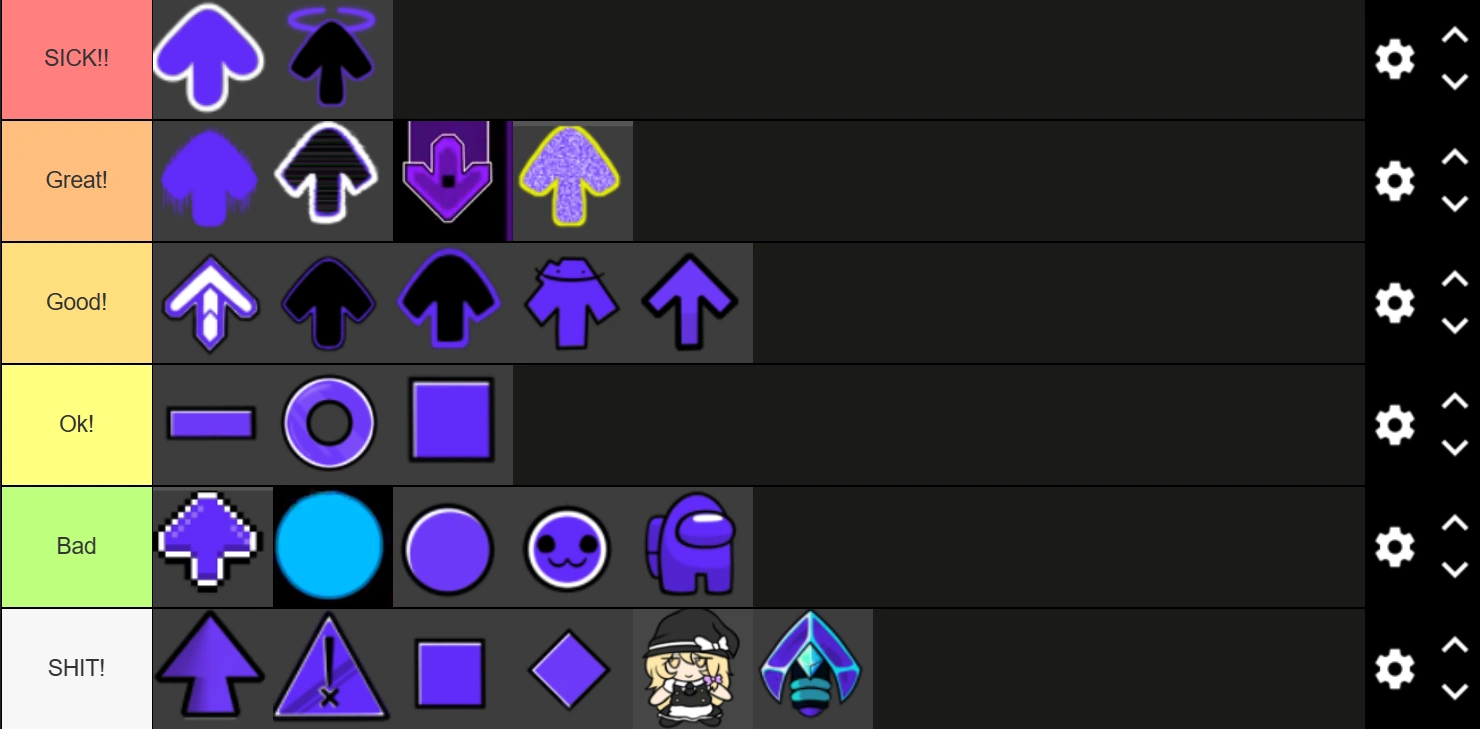The image size is (1480, 729).
Task: Select the cyan circle in Bad tier
Action: [333, 547]
